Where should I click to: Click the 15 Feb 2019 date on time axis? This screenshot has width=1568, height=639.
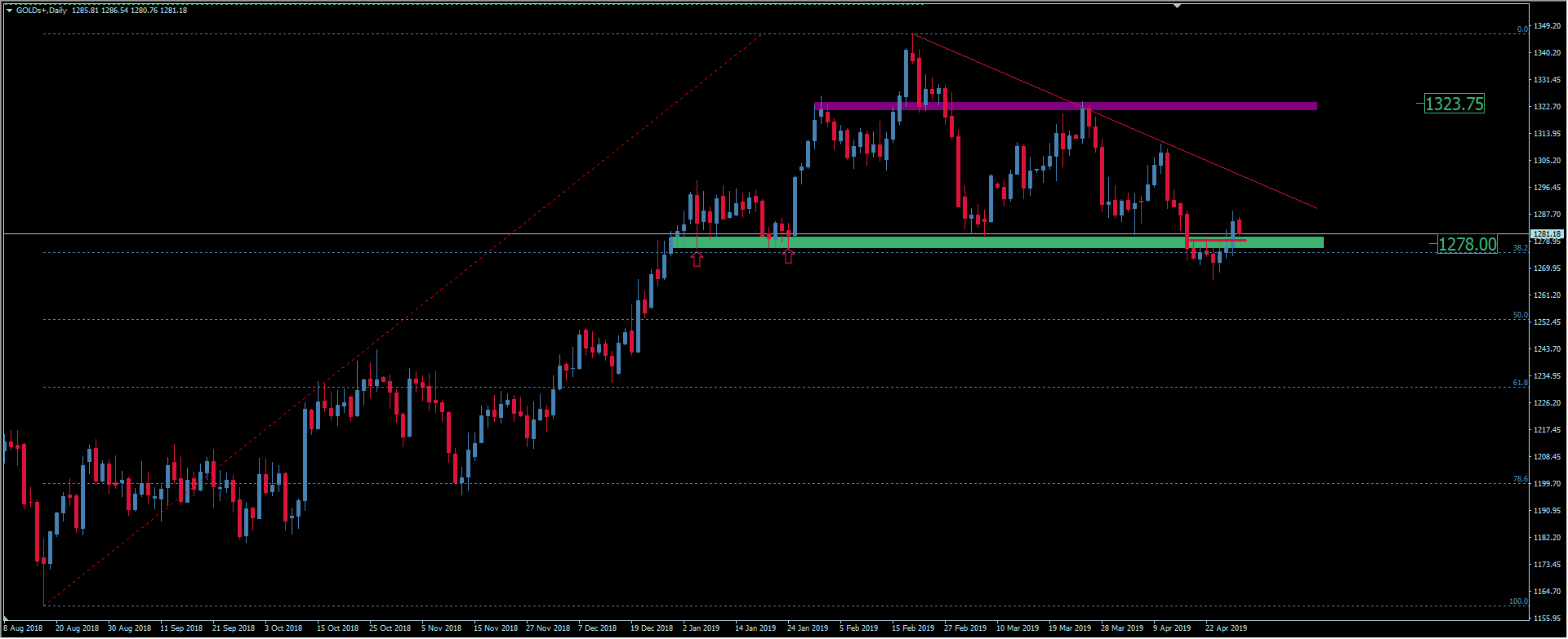(913, 628)
